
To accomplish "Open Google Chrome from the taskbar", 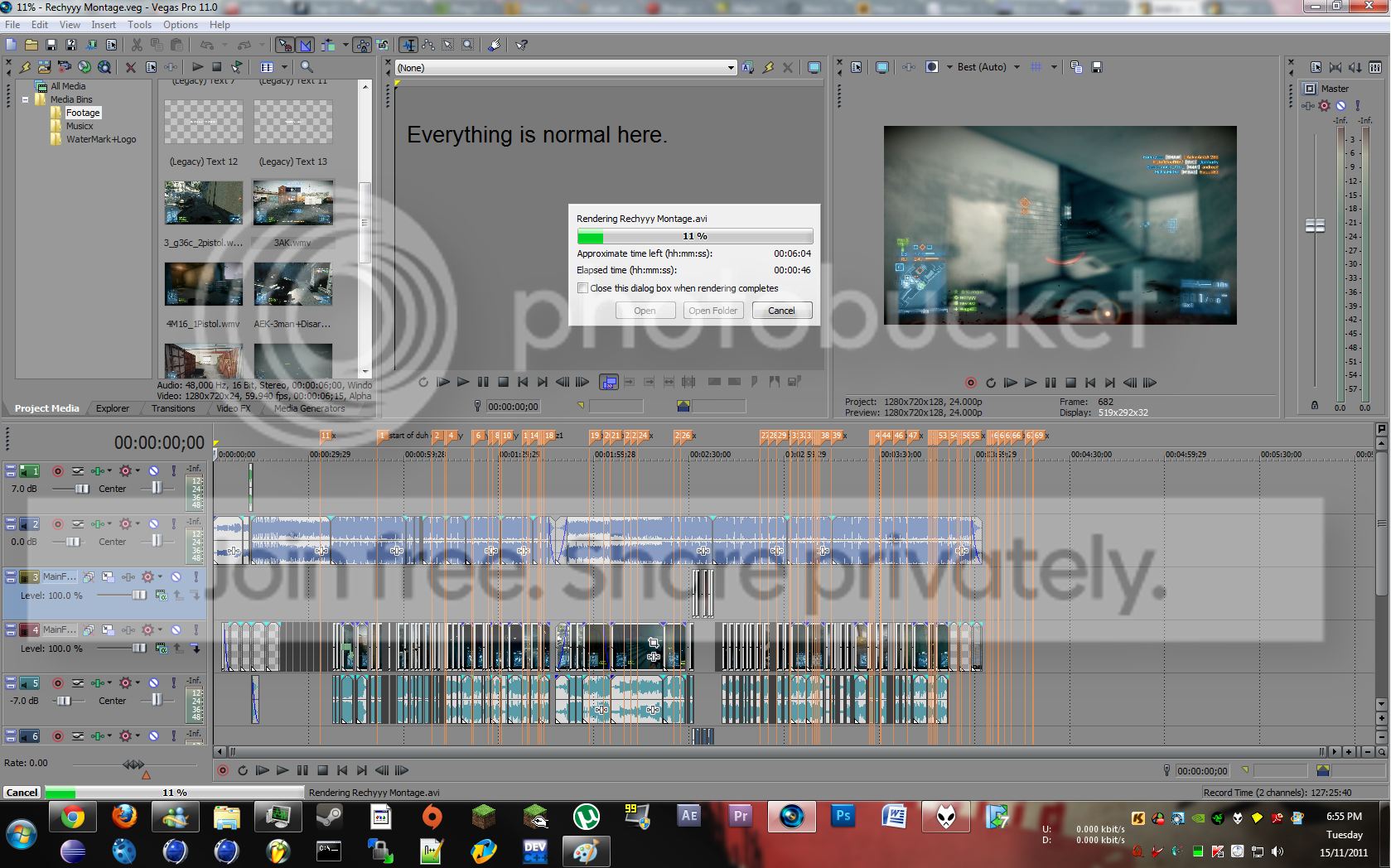I will tap(73, 817).
